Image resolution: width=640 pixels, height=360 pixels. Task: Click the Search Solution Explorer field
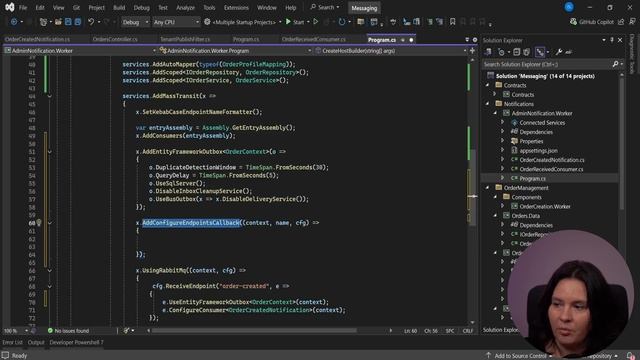[547, 64]
